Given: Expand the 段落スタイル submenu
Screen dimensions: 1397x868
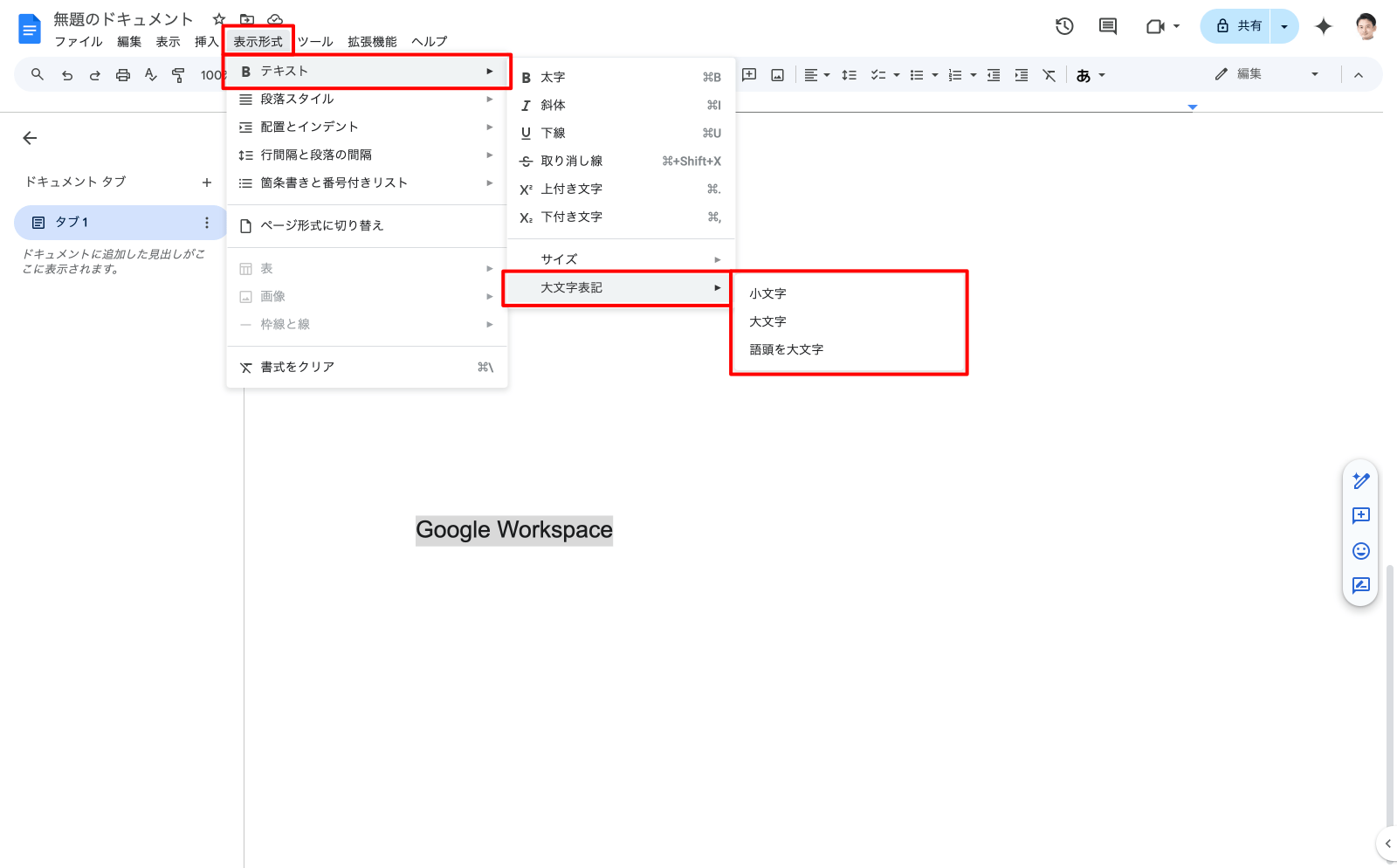Looking at the screenshot, I should 367,99.
